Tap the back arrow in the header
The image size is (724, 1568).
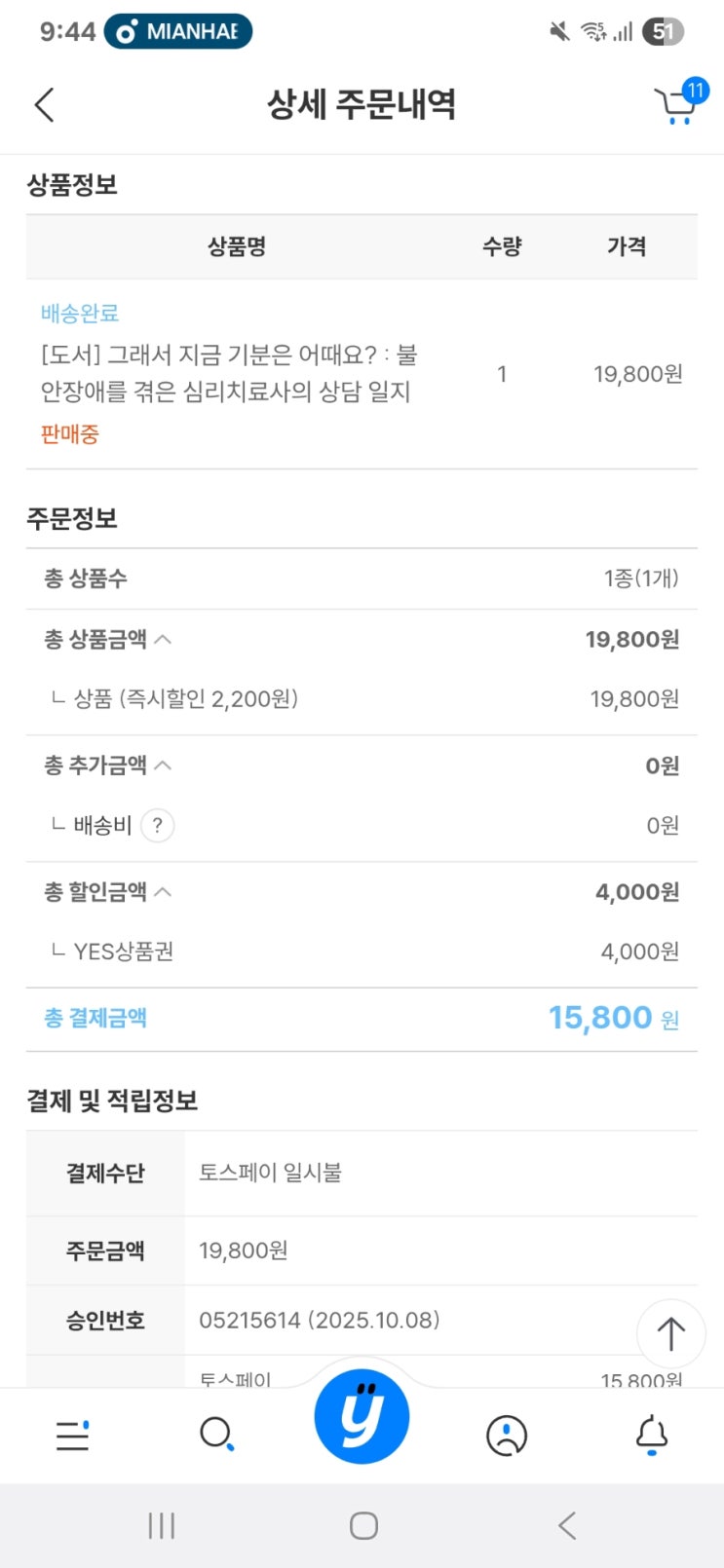coord(45,105)
